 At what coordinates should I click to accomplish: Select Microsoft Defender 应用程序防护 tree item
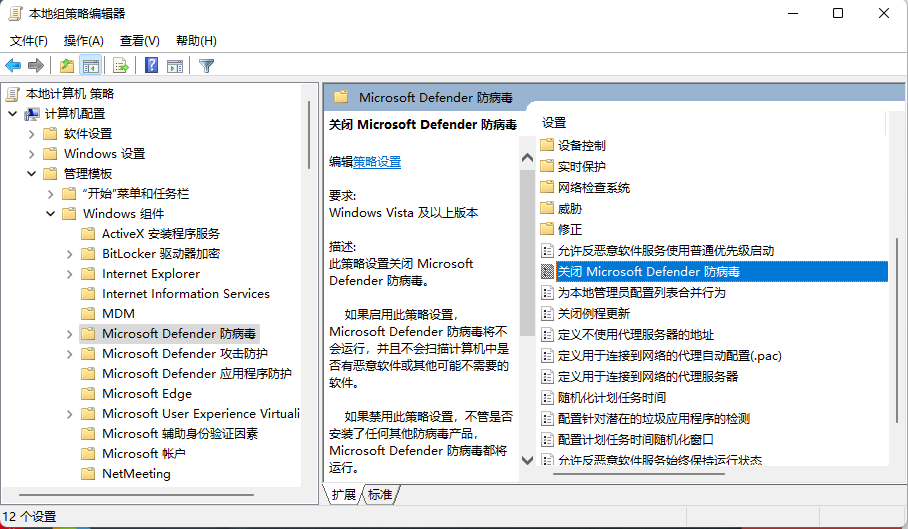[196, 374]
